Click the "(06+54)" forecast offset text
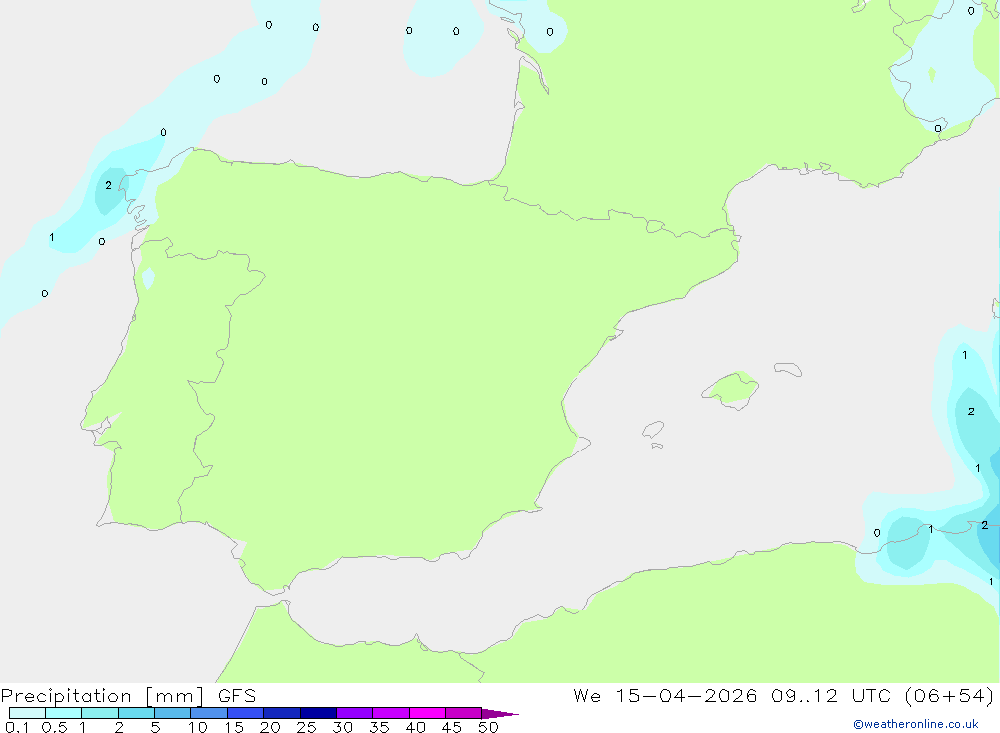This screenshot has height=733, width=1000. click(x=950, y=695)
